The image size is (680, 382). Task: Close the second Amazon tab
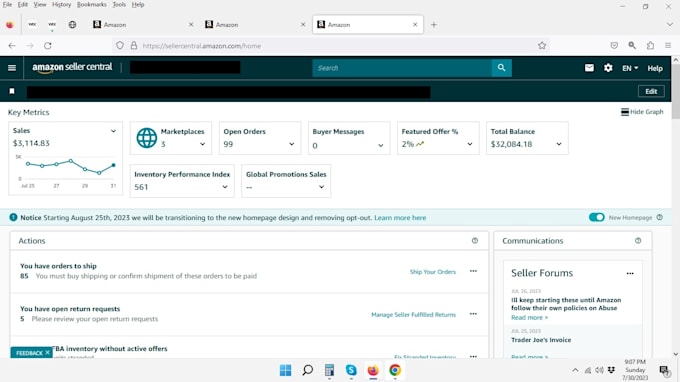coord(303,25)
